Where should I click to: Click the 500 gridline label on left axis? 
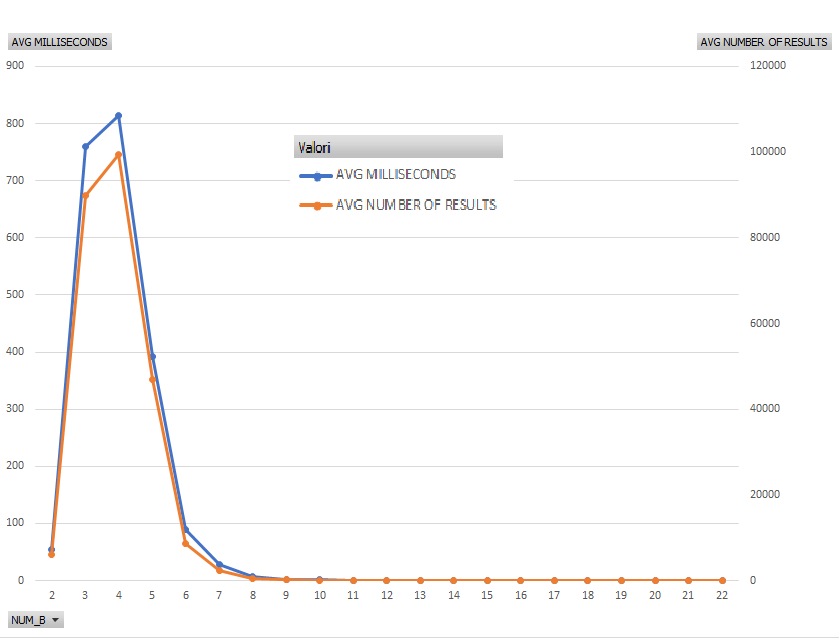point(15,294)
